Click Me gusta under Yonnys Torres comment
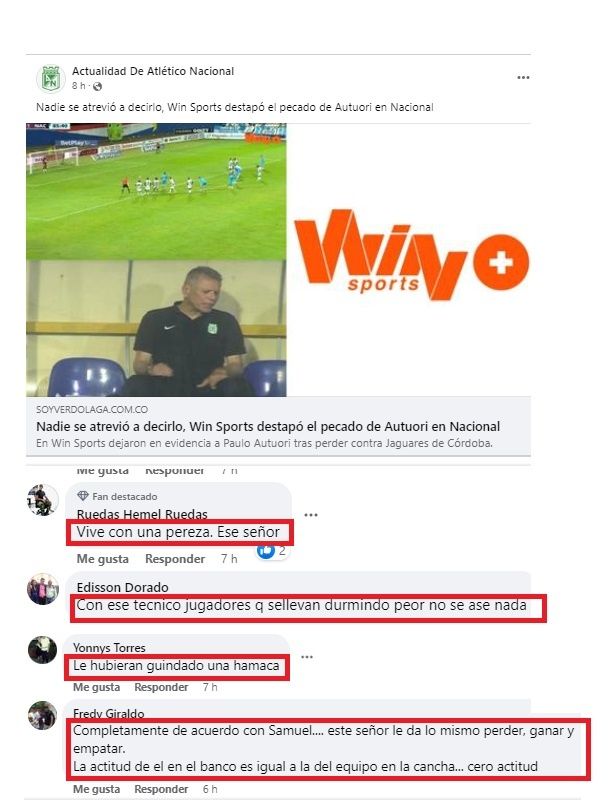 [x=96, y=687]
